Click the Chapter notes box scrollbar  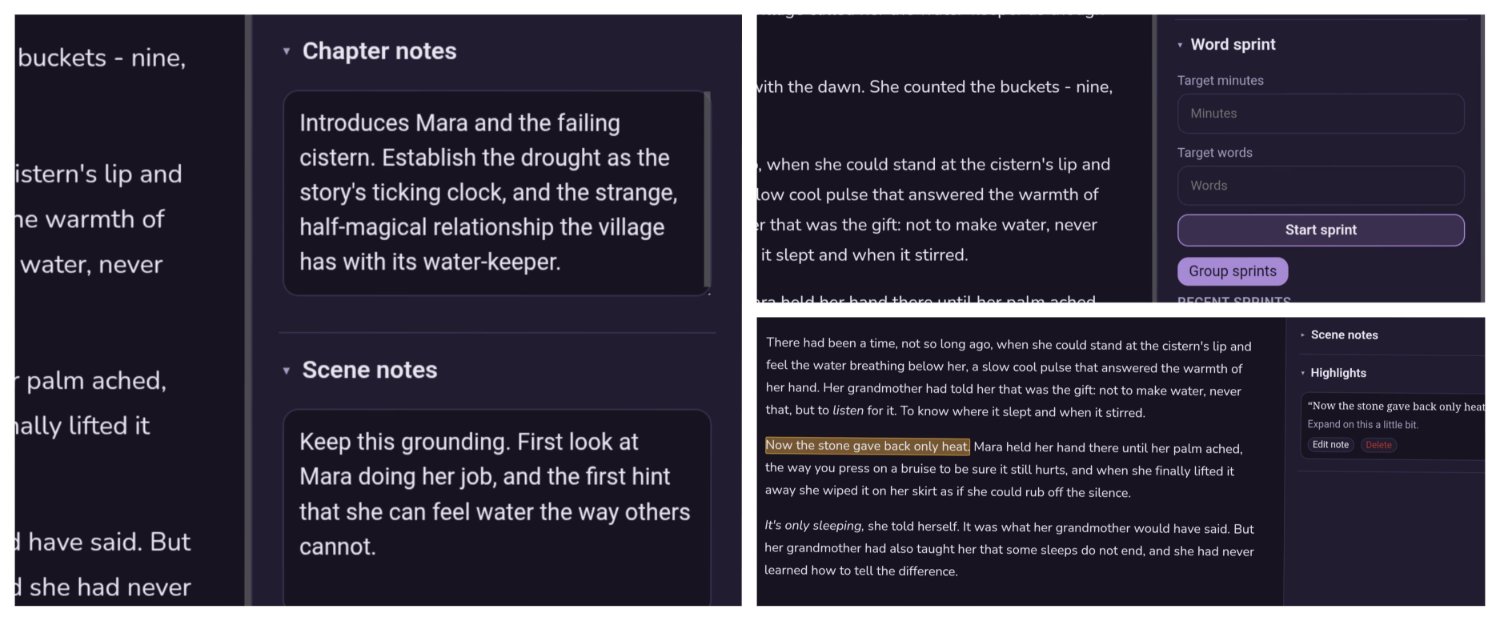click(708, 190)
